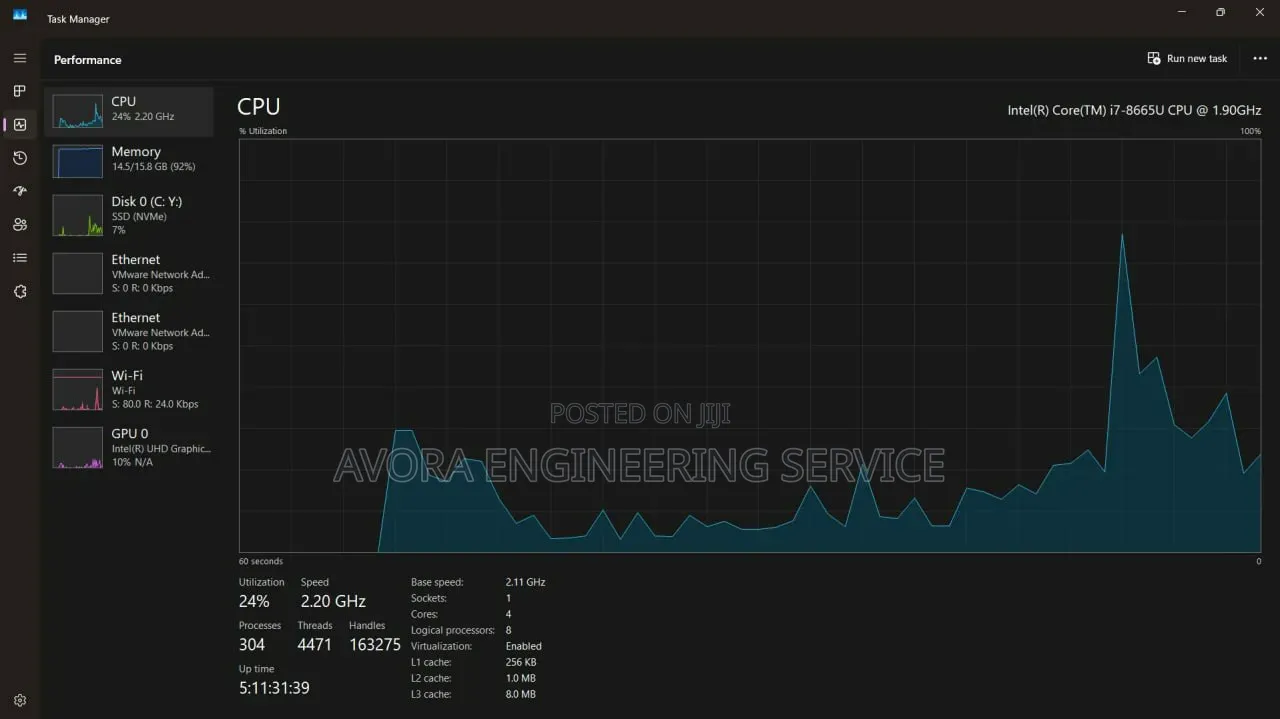Viewport: 1280px width, 719px height.
Task: Open the Services page icon
Action: 20,291
